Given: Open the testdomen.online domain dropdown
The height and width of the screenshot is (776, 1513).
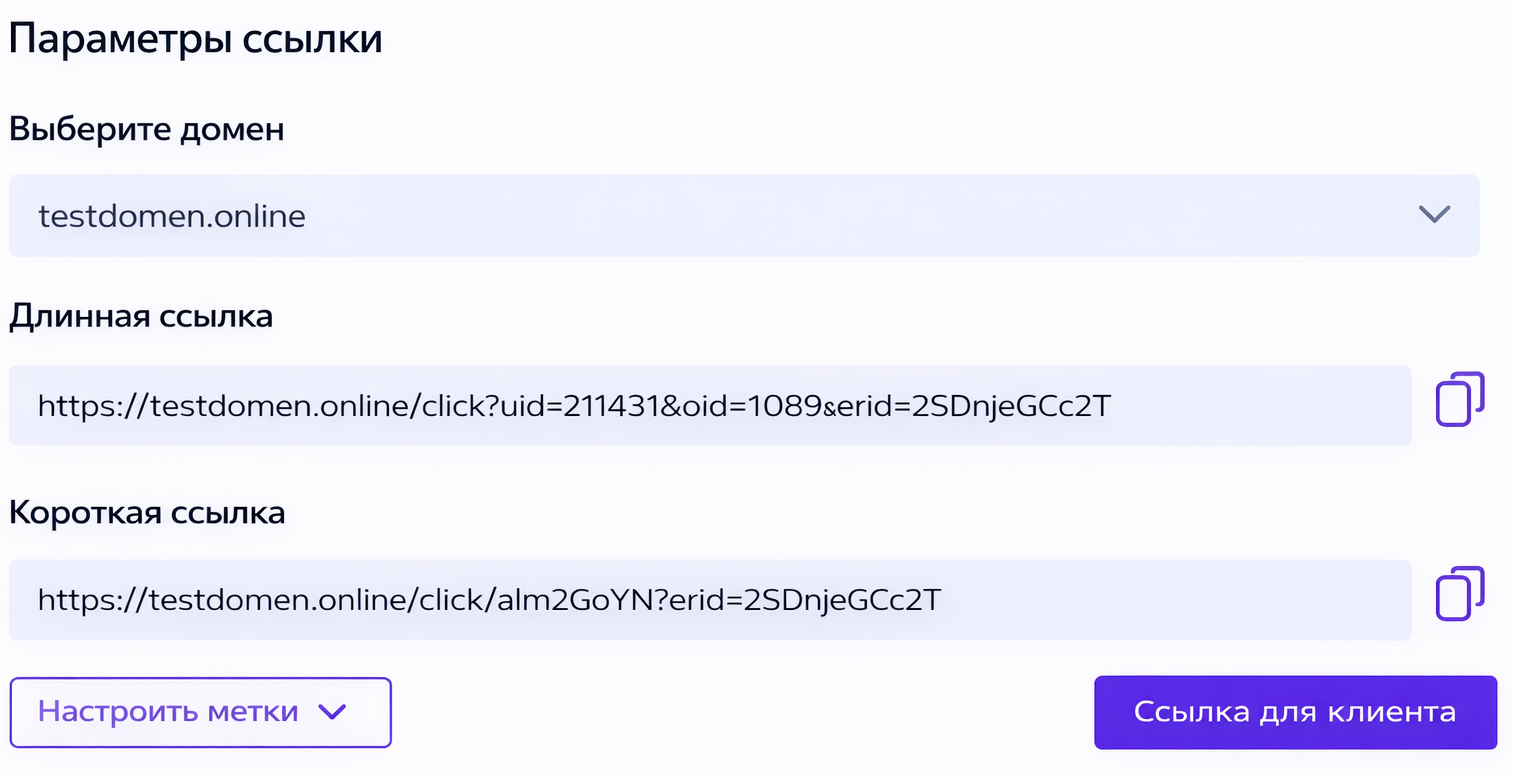Looking at the screenshot, I should [743, 216].
